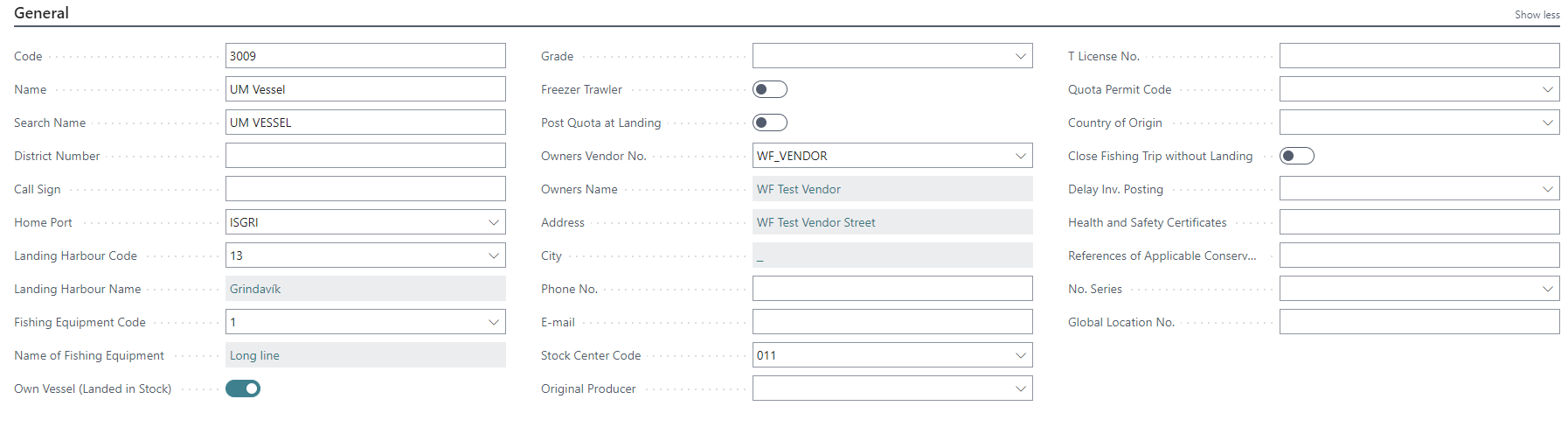Open Fishing Equipment Code dropdown chevron
Image resolution: width=1568 pixels, height=427 pixels.
494,322
